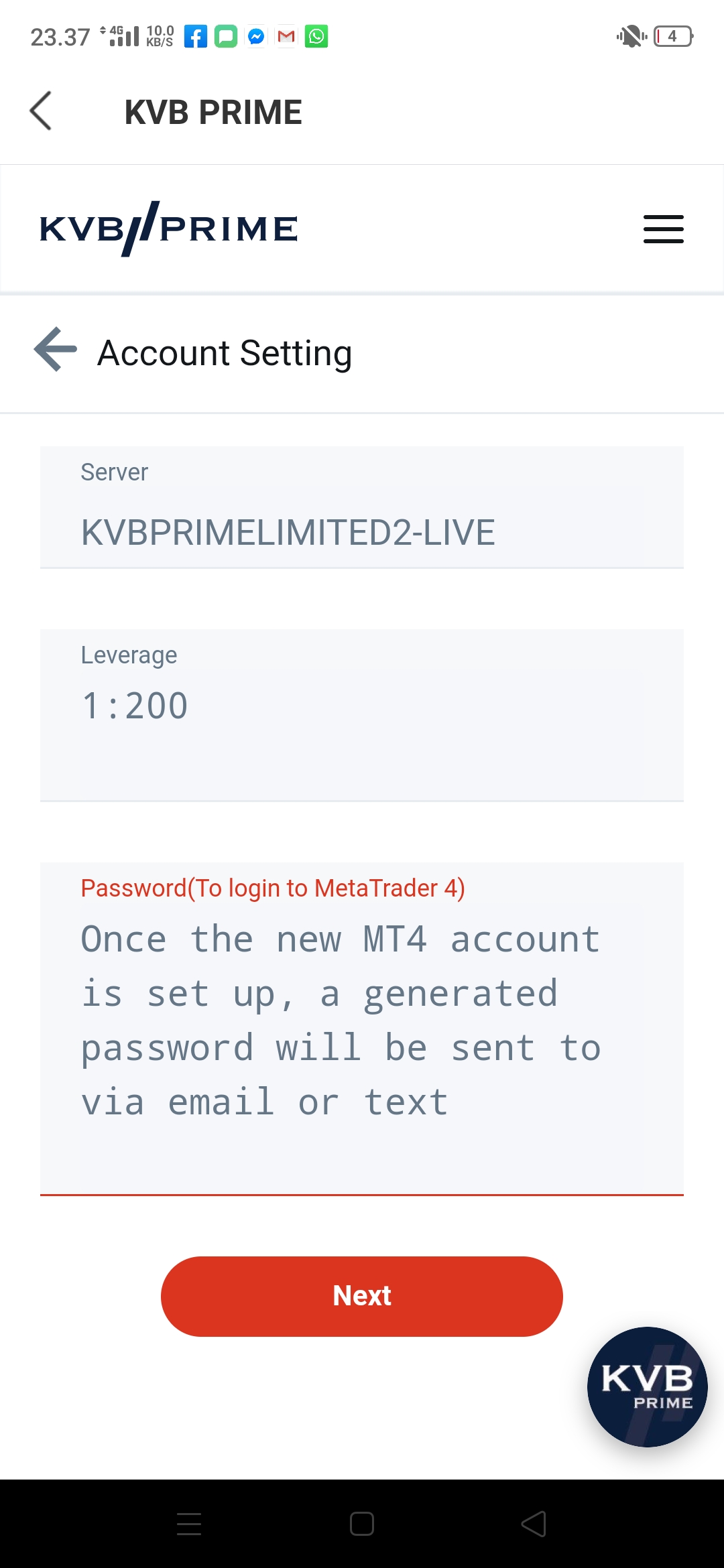724x1568 pixels.
Task: Open the hamburger menu icon
Action: pyautogui.click(x=663, y=229)
